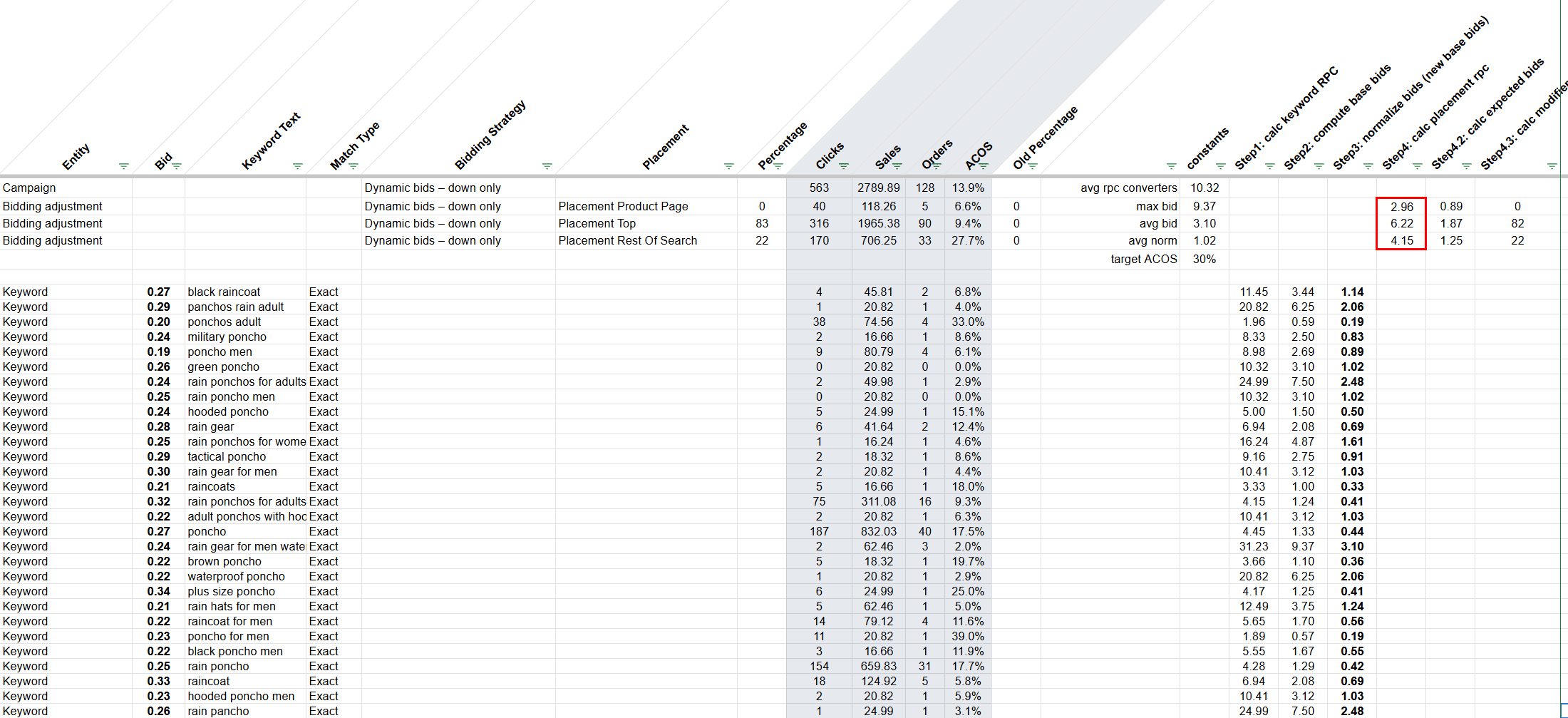The height and width of the screenshot is (718, 1568).
Task: Select the military poncho keyword cell
Action: tap(246, 337)
